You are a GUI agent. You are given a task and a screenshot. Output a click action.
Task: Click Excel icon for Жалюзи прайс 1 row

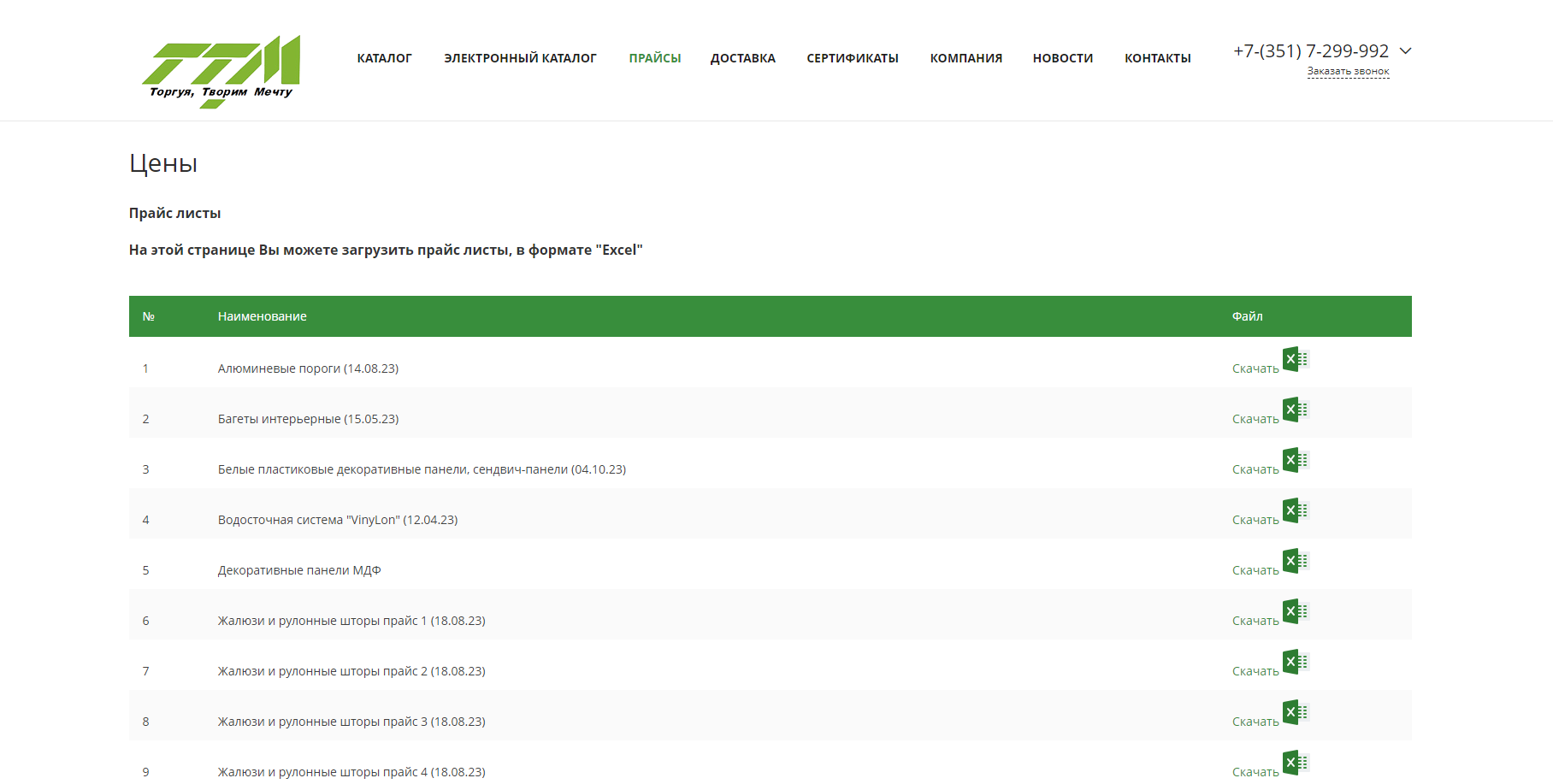1295,612
